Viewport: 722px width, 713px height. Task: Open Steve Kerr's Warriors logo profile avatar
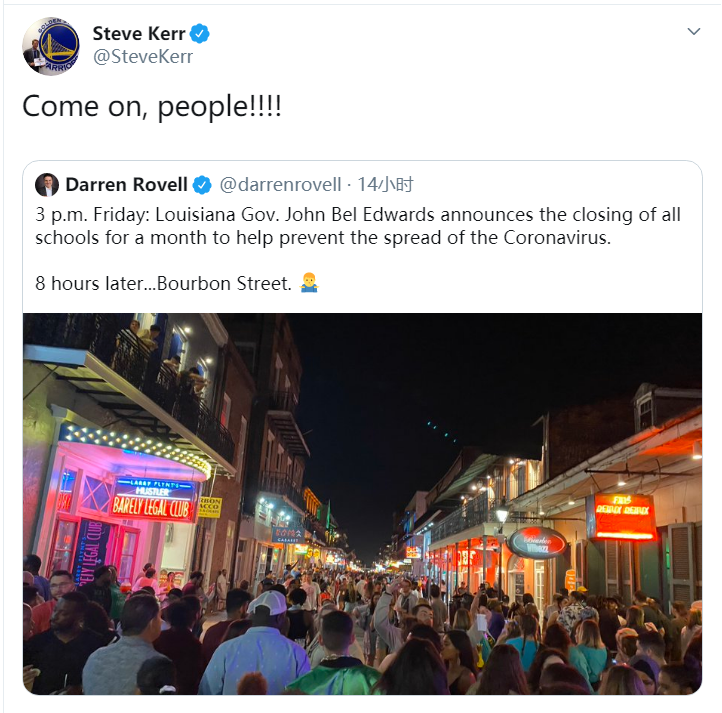click(51, 46)
